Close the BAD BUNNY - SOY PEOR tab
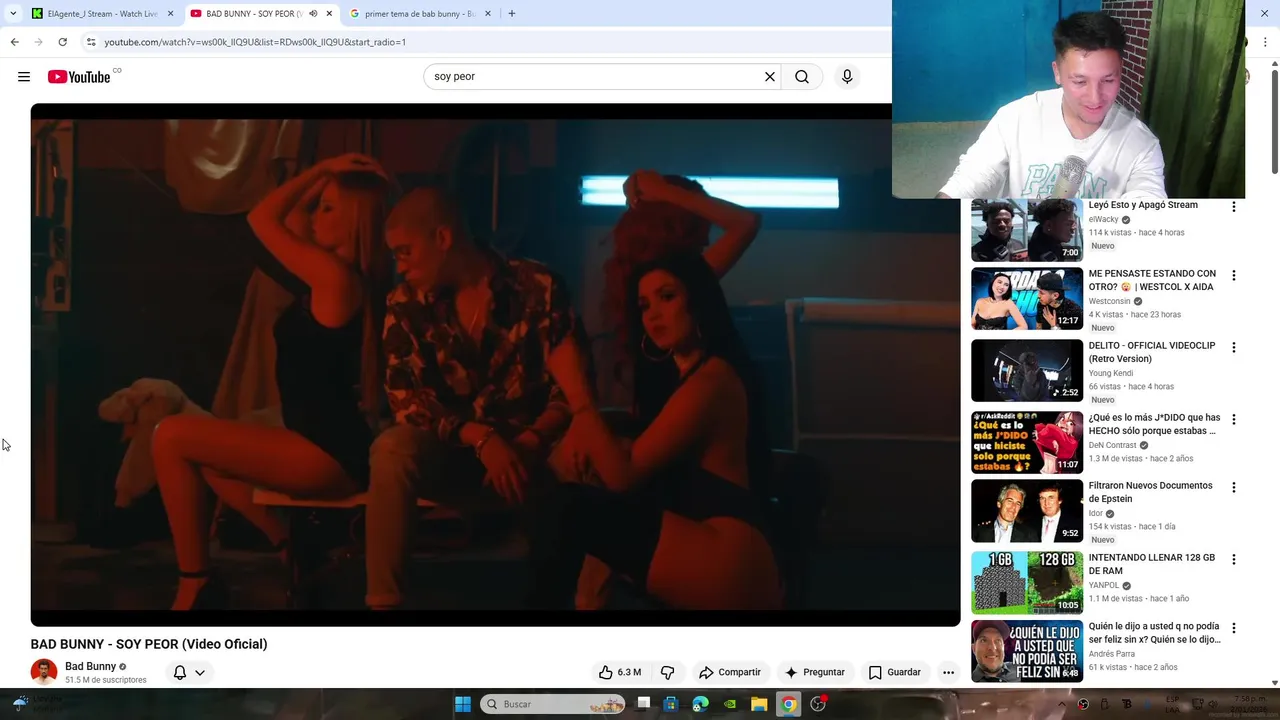Viewport: 1280px width, 720px height. (329, 14)
